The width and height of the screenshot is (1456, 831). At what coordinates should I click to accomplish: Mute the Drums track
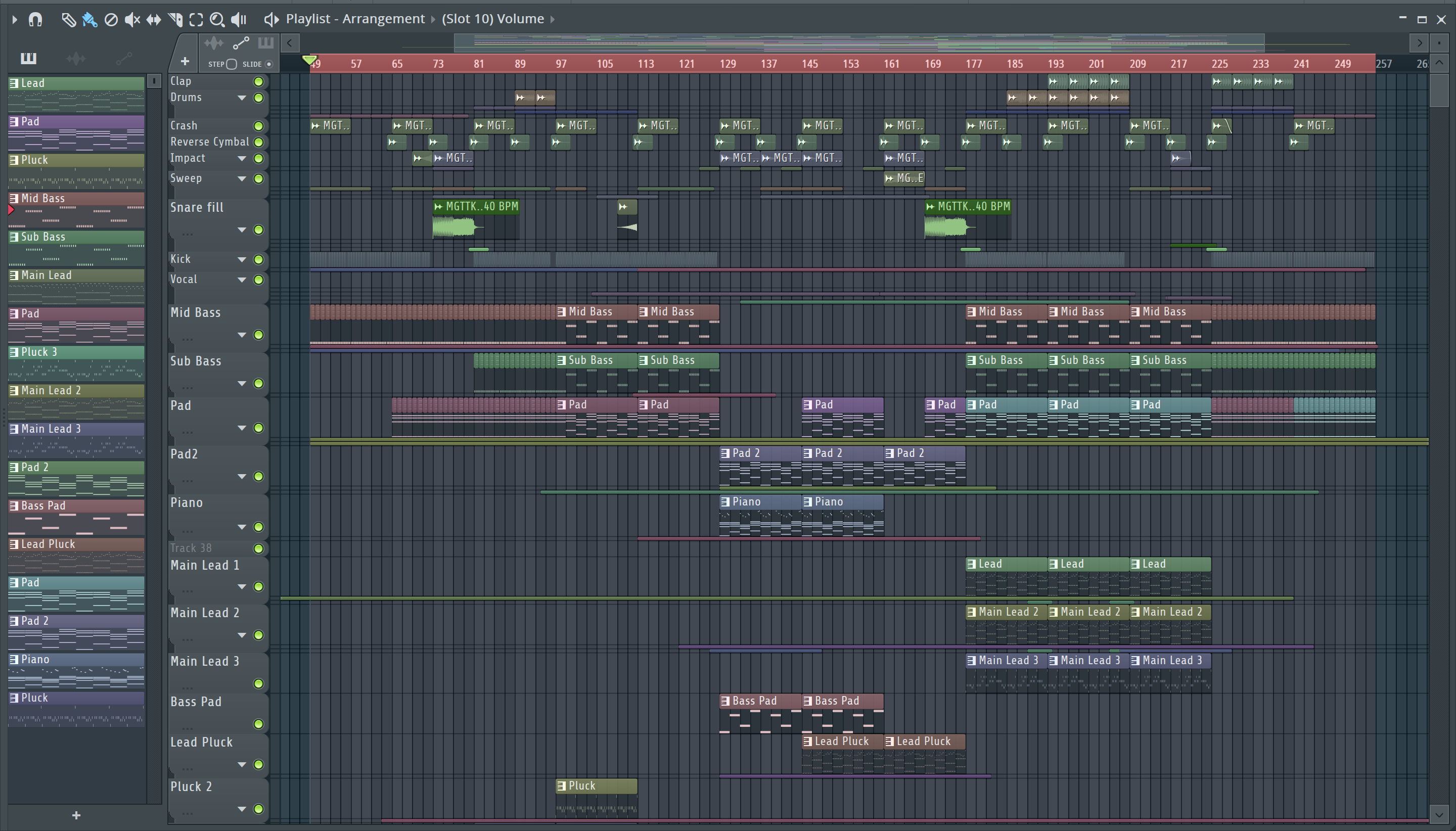[258, 98]
